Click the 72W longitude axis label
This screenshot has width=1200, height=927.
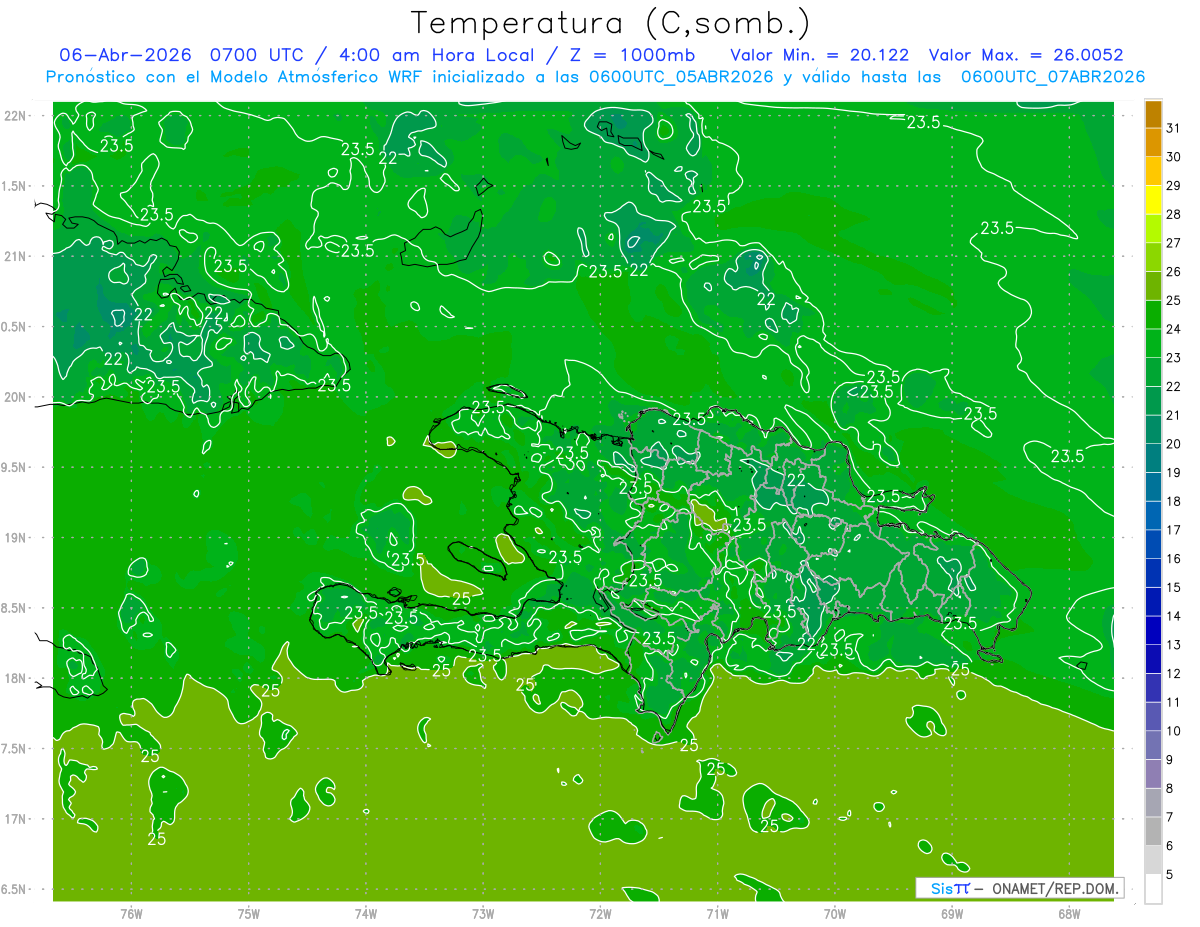coord(600,913)
